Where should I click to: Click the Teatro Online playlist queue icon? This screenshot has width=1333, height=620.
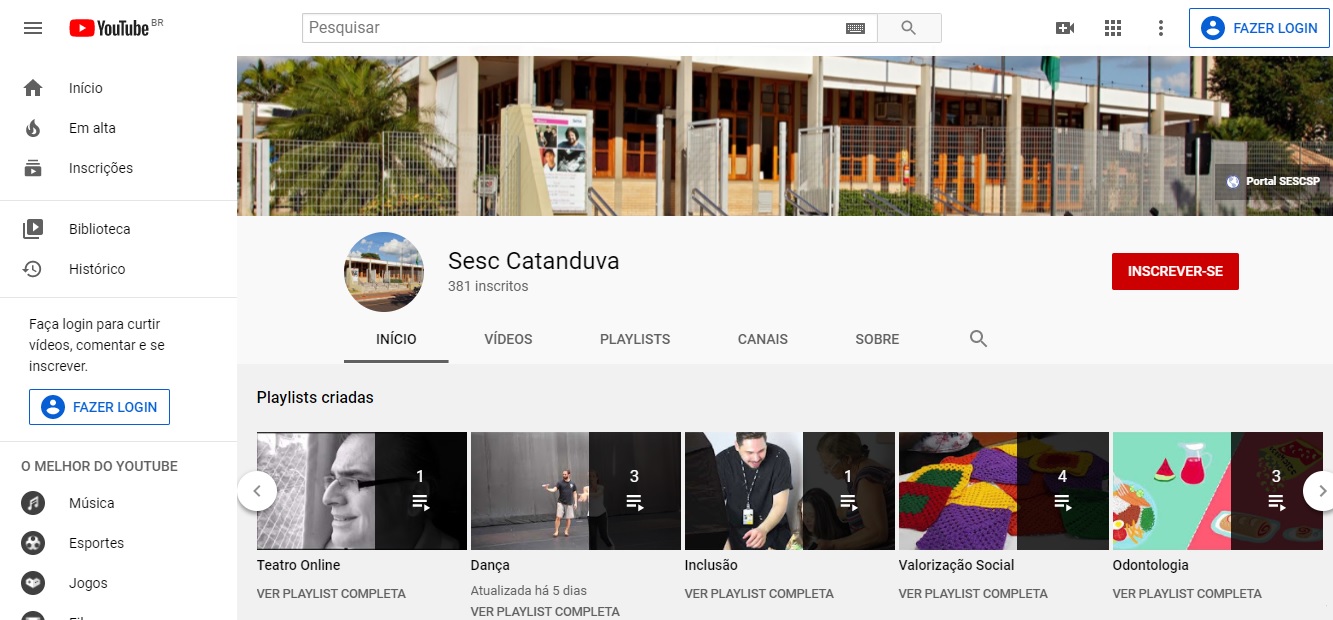(x=421, y=502)
